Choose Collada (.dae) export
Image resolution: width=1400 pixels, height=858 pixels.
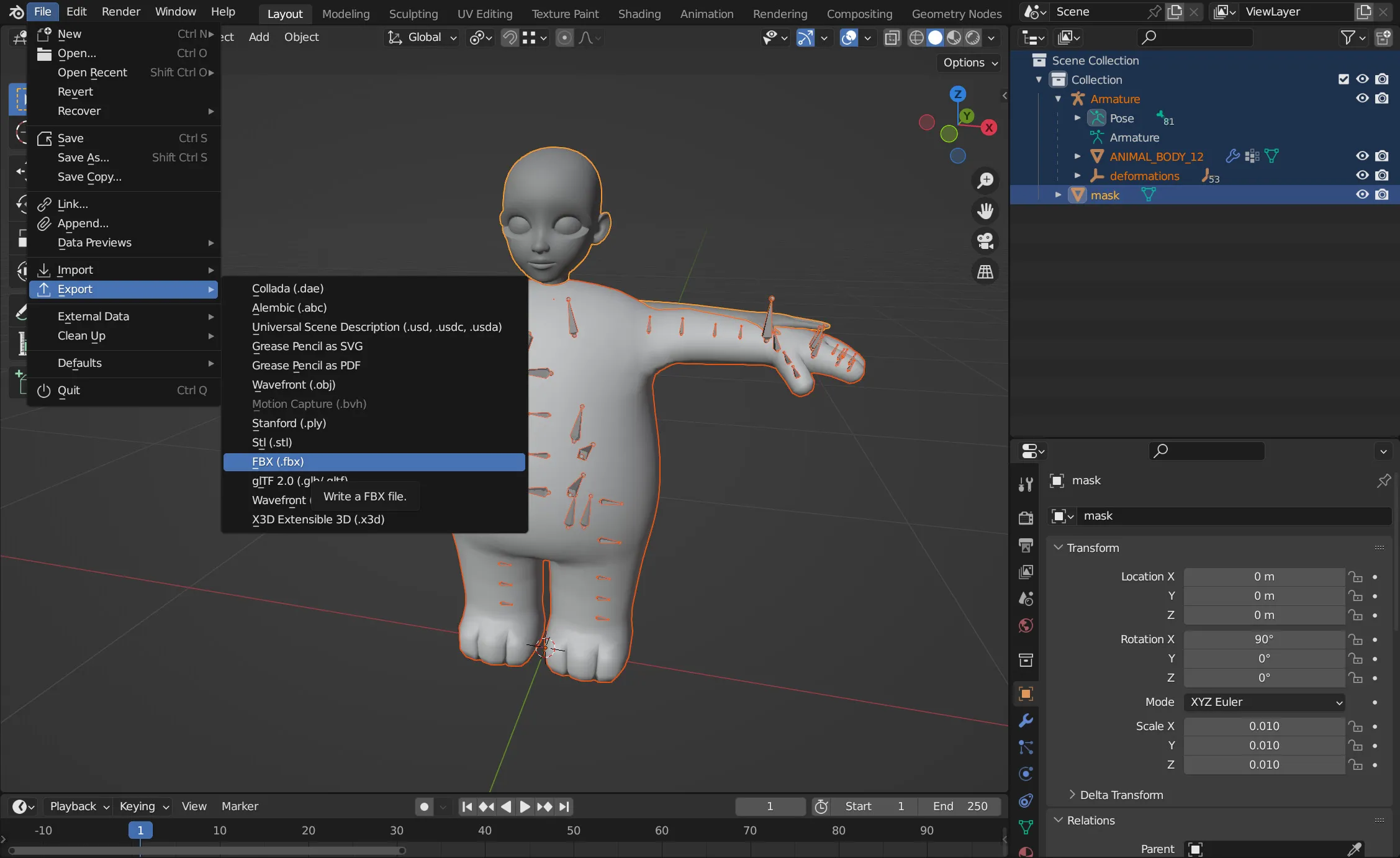[x=374, y=289]
